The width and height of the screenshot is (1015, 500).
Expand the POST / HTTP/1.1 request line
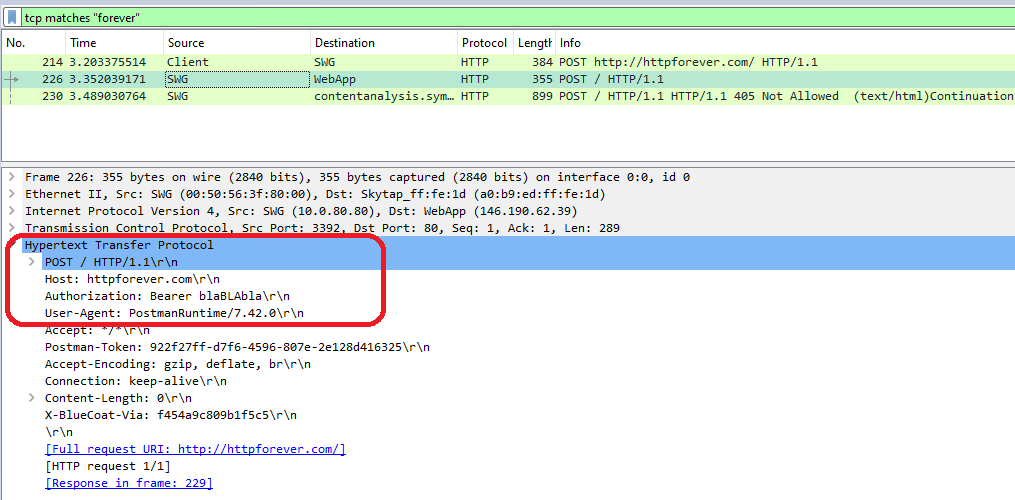(35, 262)
